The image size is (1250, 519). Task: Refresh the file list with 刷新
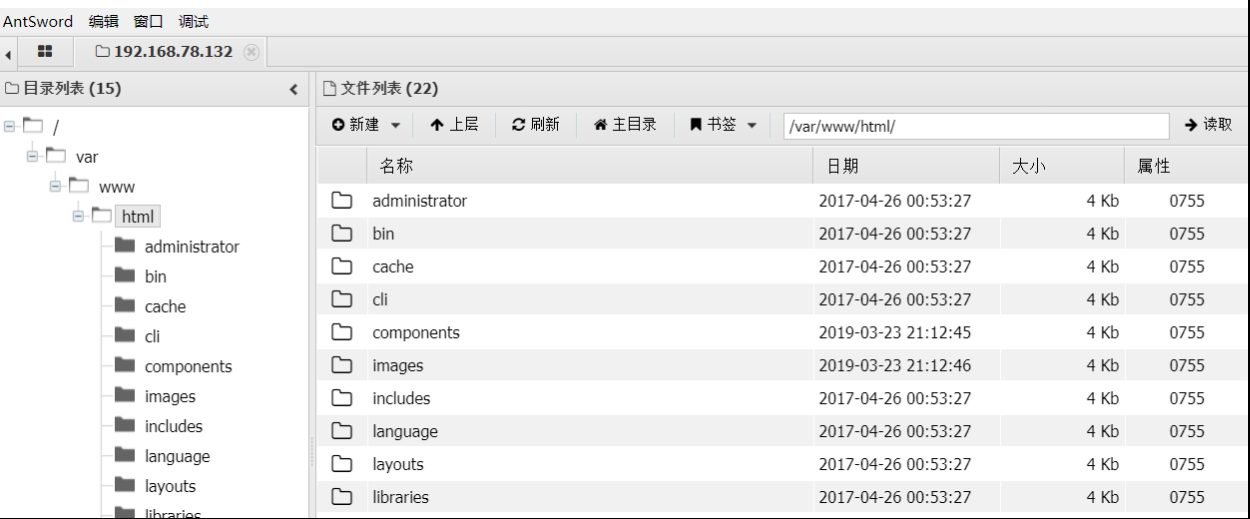[535, 125]
